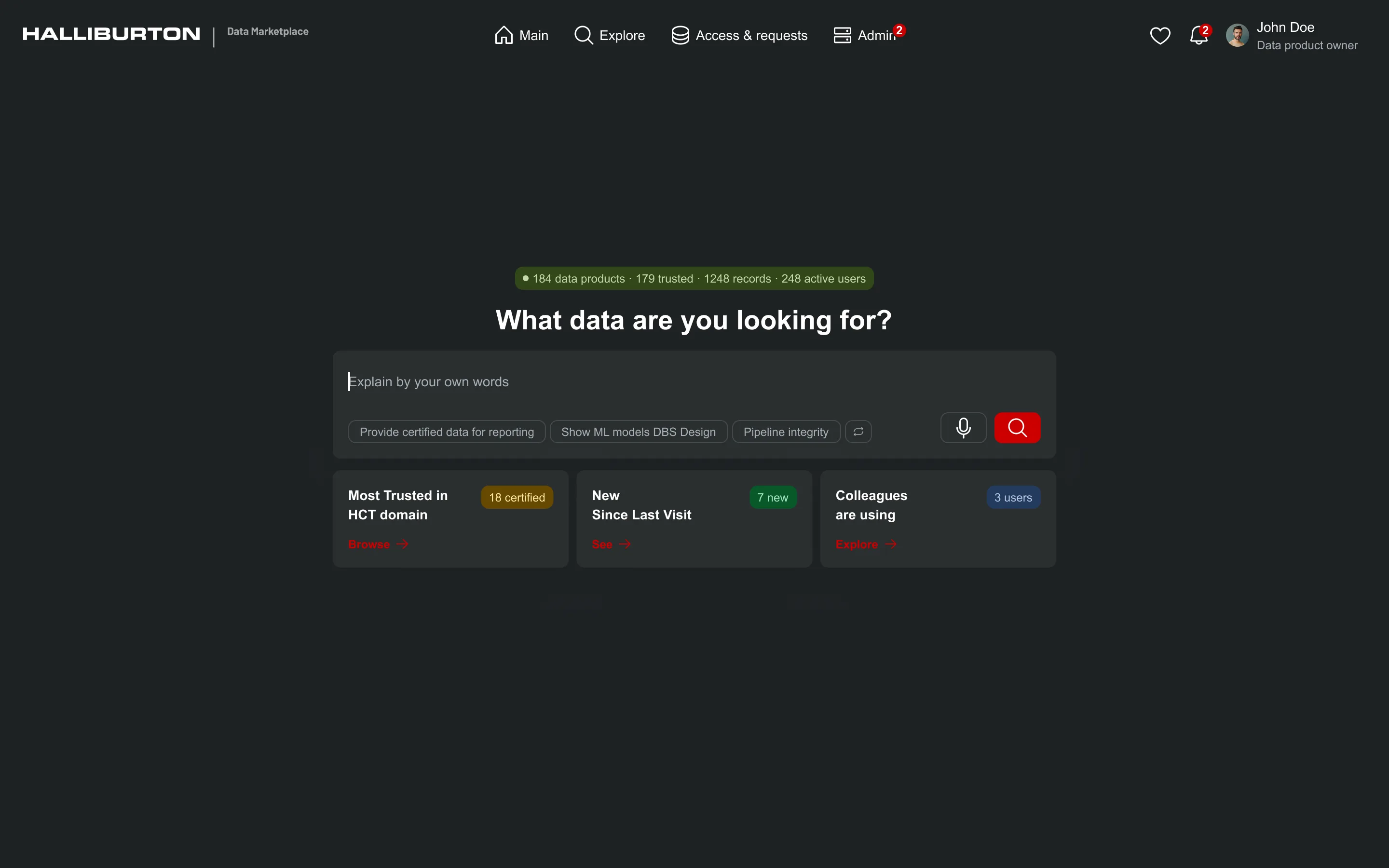Viewport: 1389px width, 868px height.
Task: Click the 'What data are you looking for?' heading
Action: (x=694, y=320)
